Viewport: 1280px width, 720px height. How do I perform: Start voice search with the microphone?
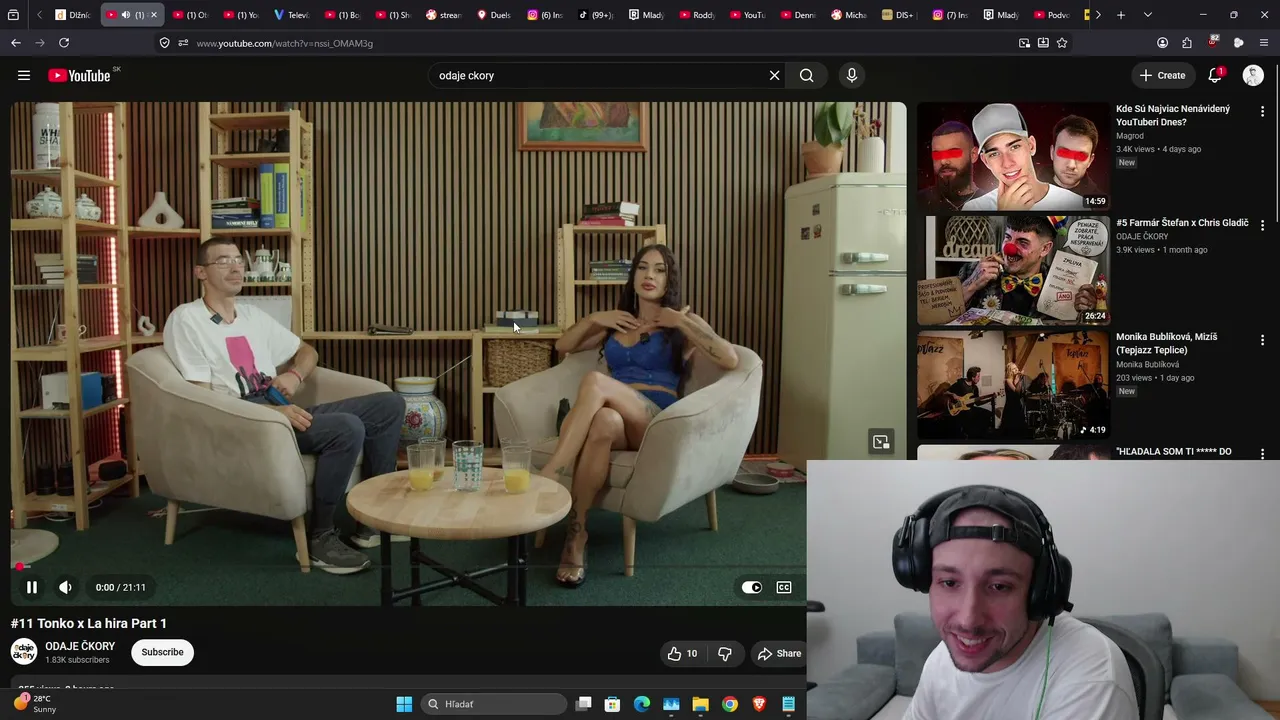pos(852,75)
